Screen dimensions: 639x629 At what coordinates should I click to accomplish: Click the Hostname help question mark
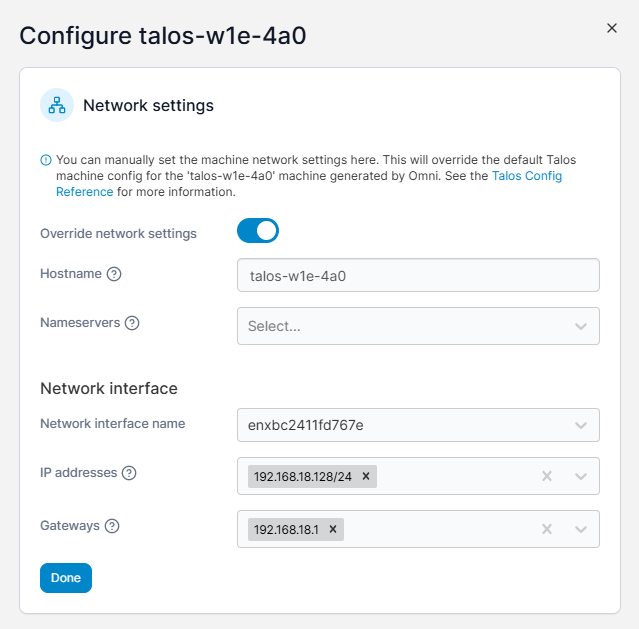click(x=114, y=274)
